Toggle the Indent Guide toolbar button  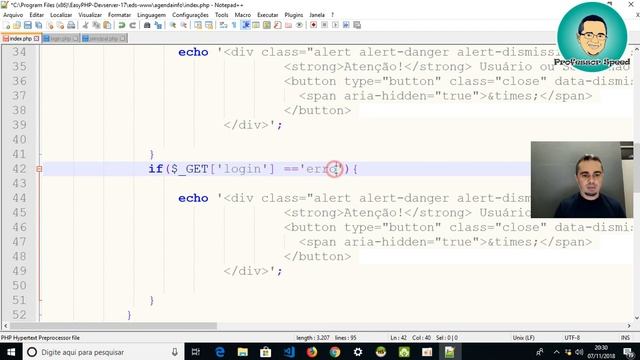(245, 25)
